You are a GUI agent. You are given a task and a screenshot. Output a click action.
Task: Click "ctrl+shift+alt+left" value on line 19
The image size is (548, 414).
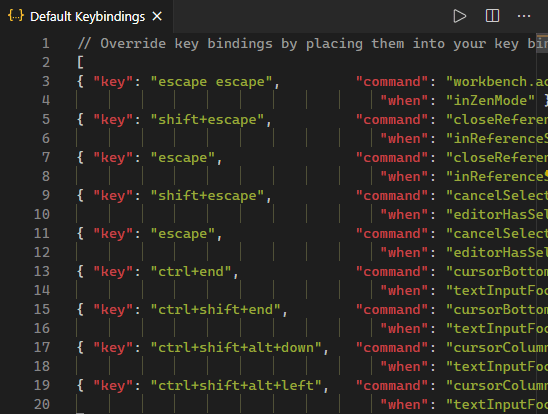tap(236, 386)
